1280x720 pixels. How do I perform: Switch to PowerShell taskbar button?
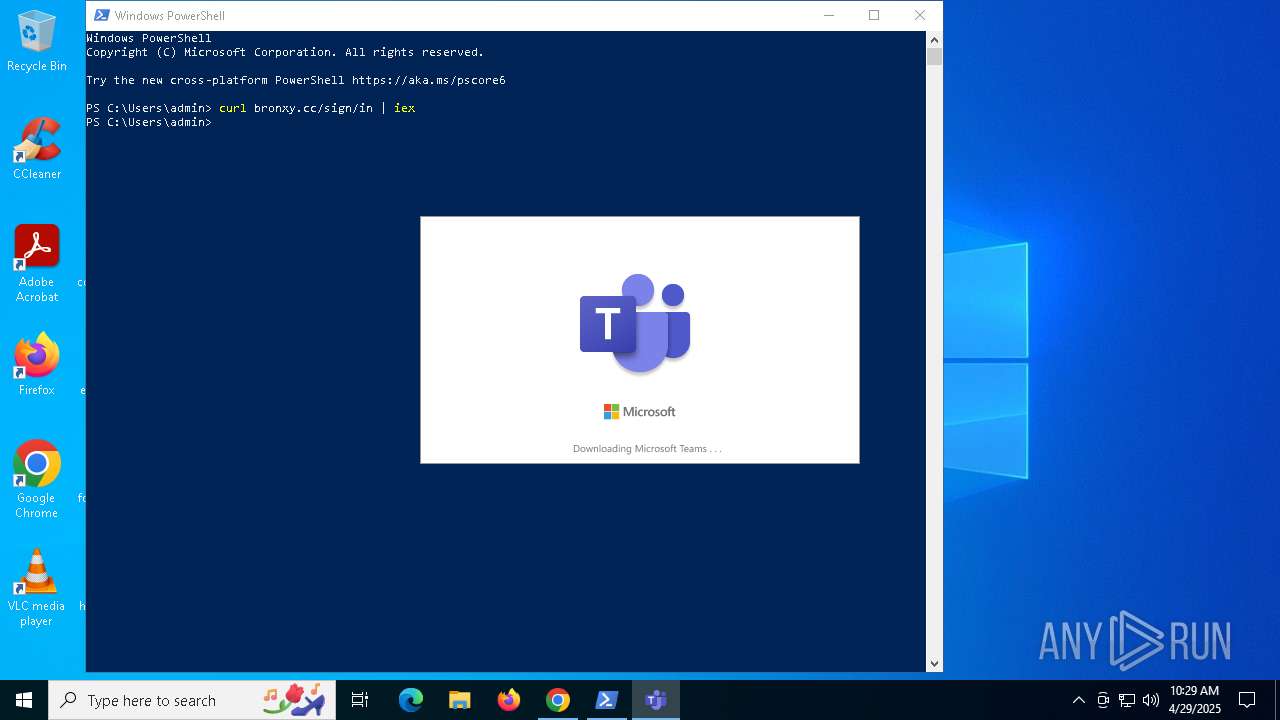coord(607,700)
